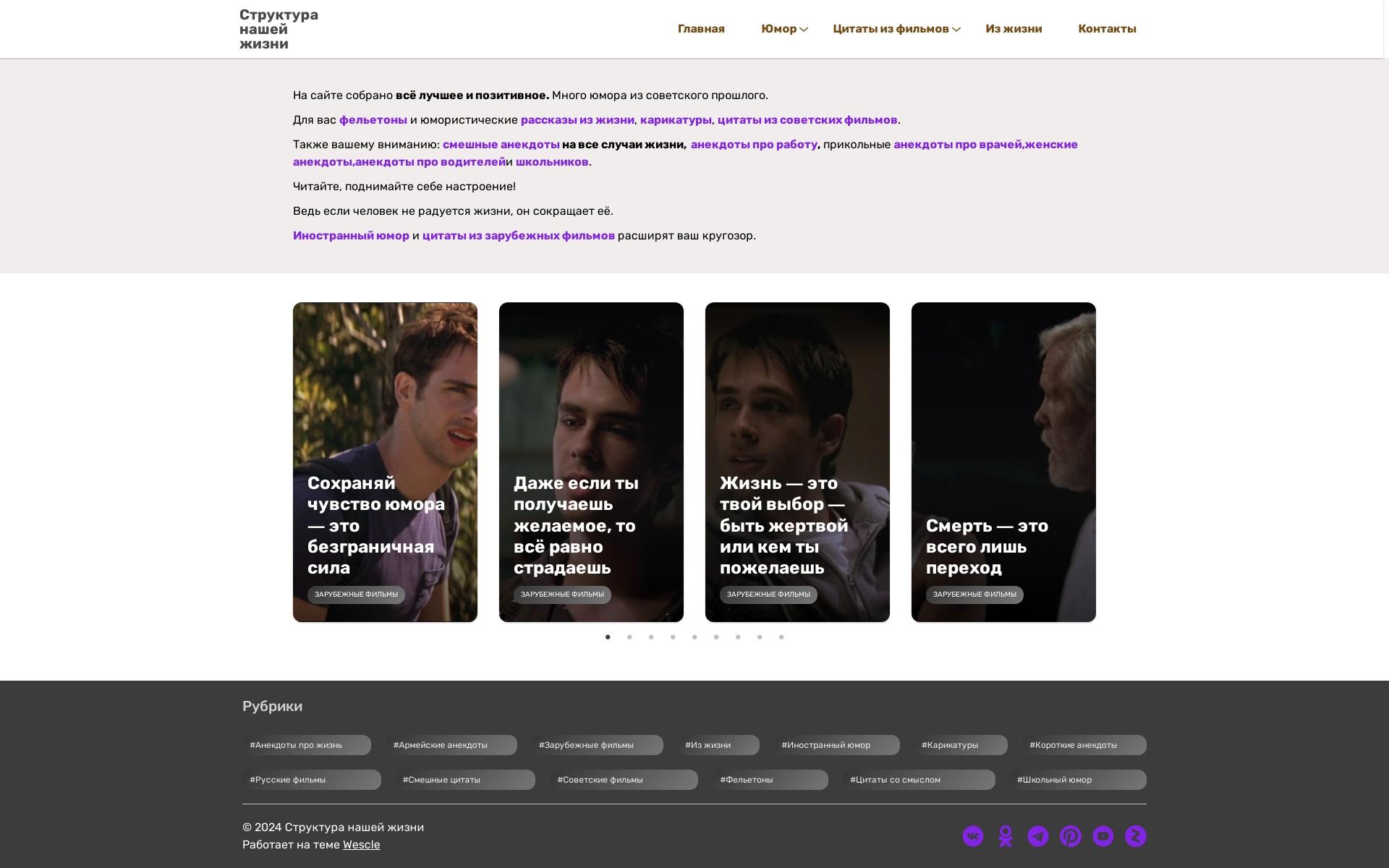Click Зарубежные фильмы tag on Жизнь — это card
This screenshot has width=1389, height=868.
(x=768, y=595)
